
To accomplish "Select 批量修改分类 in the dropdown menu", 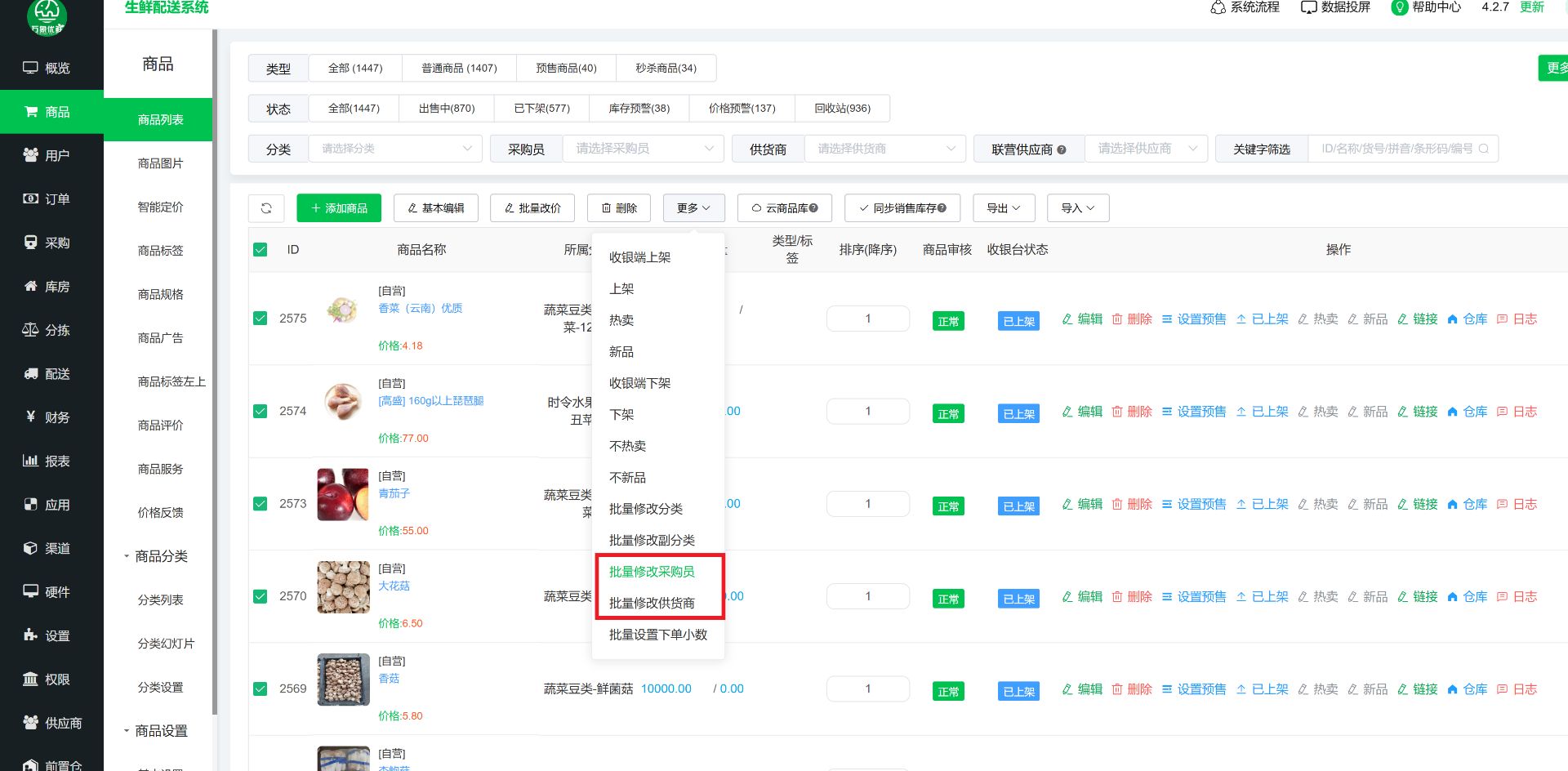I will click(x=658, y=509).
